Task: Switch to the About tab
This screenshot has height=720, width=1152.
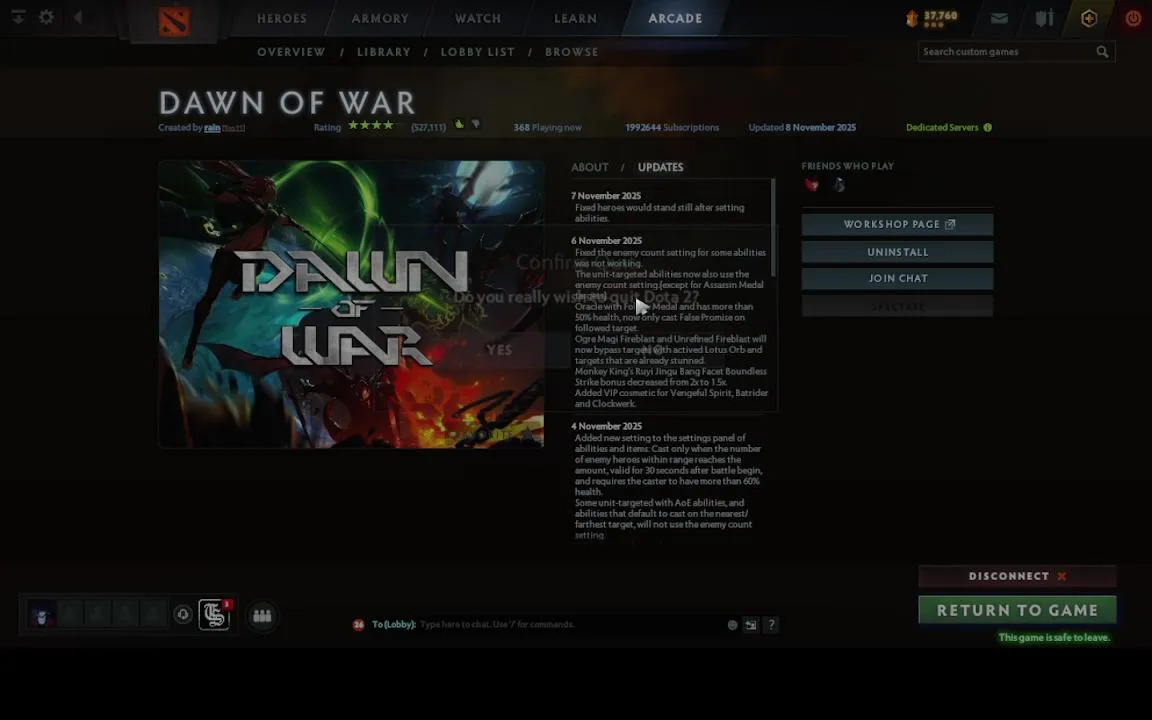Action: (590, 168)
